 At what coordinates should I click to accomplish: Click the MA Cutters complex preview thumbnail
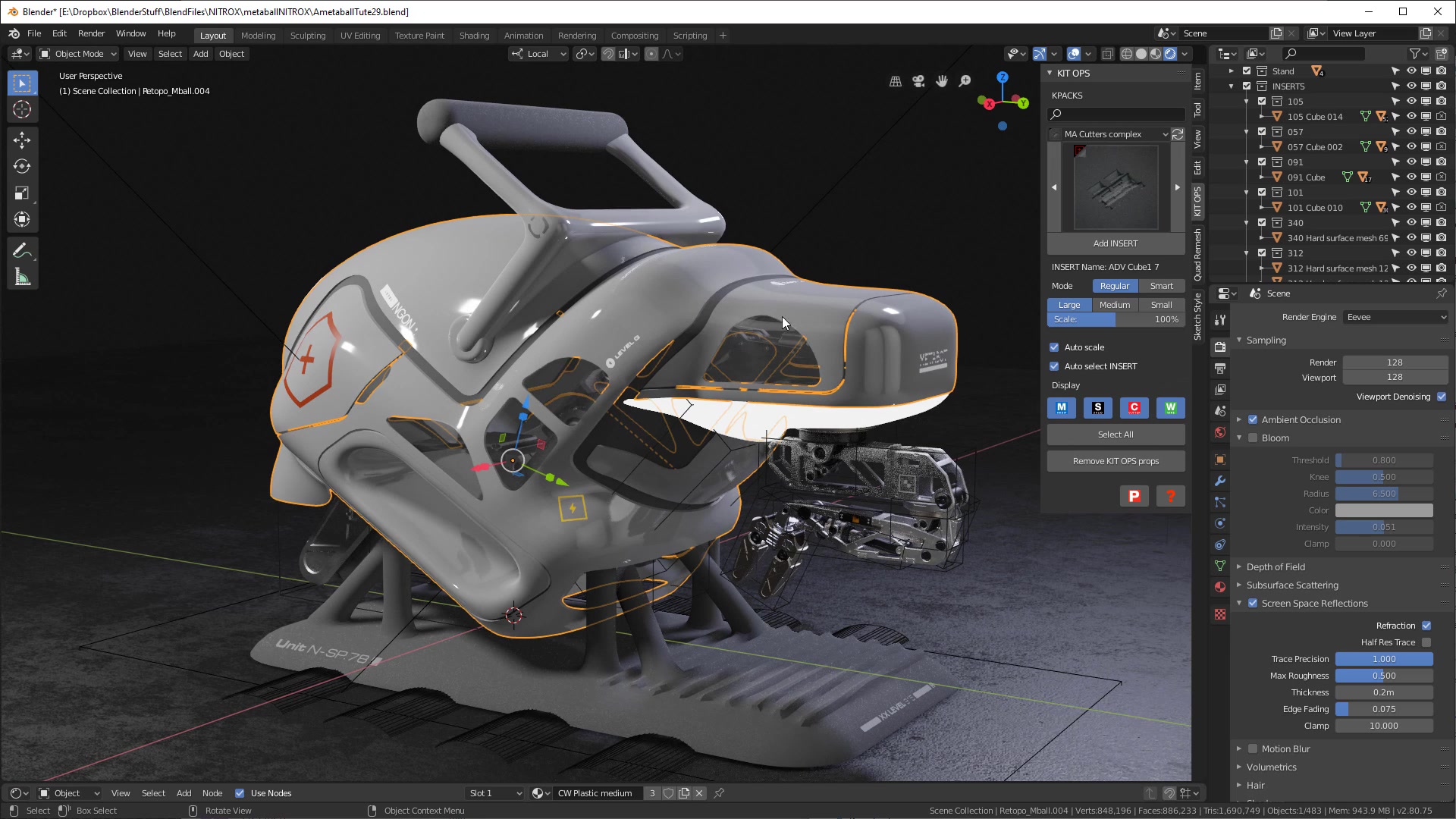pyautogui.click(x=1116, y=187)
